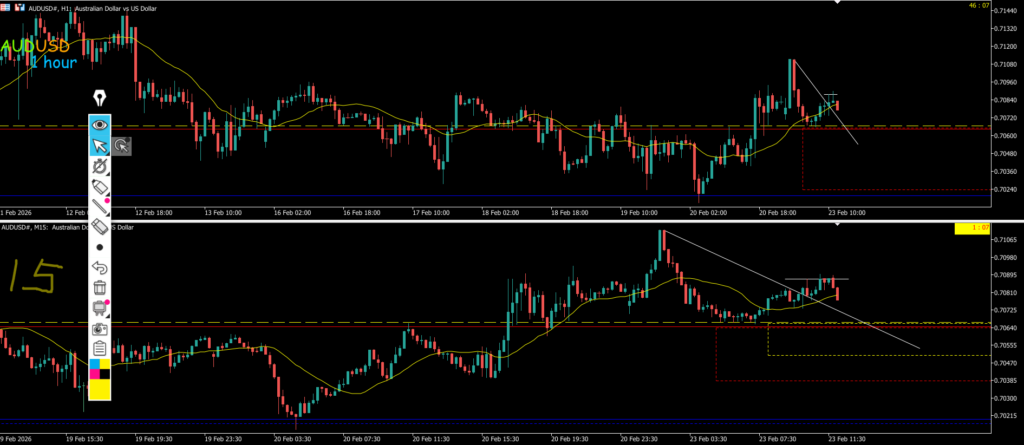Open the multi-color palette swatch

coord(100,368)
